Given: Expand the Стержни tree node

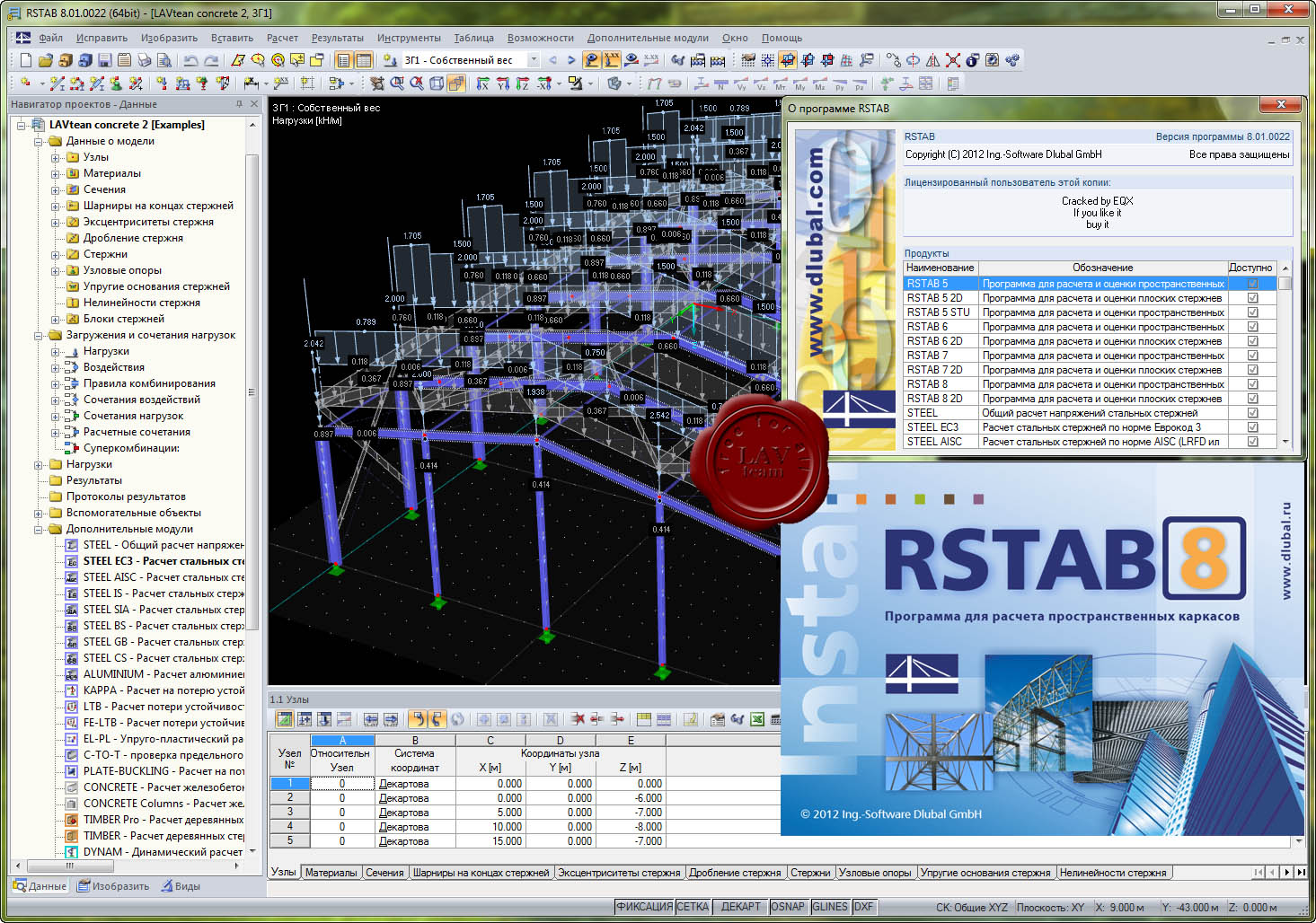Looking at the screenshot, I should (x=56, y=254).
